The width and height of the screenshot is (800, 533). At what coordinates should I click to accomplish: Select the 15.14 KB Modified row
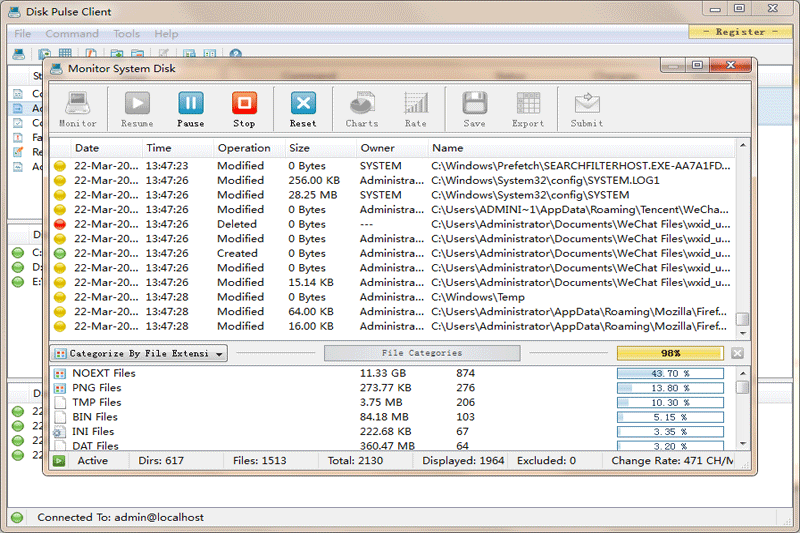393,283
